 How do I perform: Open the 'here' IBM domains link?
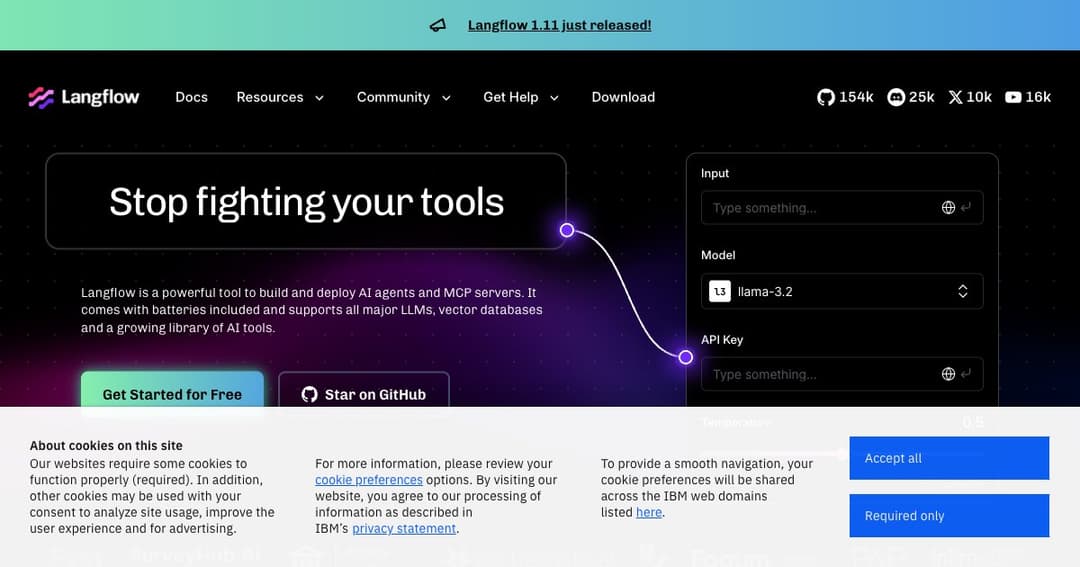pos(649,513)
